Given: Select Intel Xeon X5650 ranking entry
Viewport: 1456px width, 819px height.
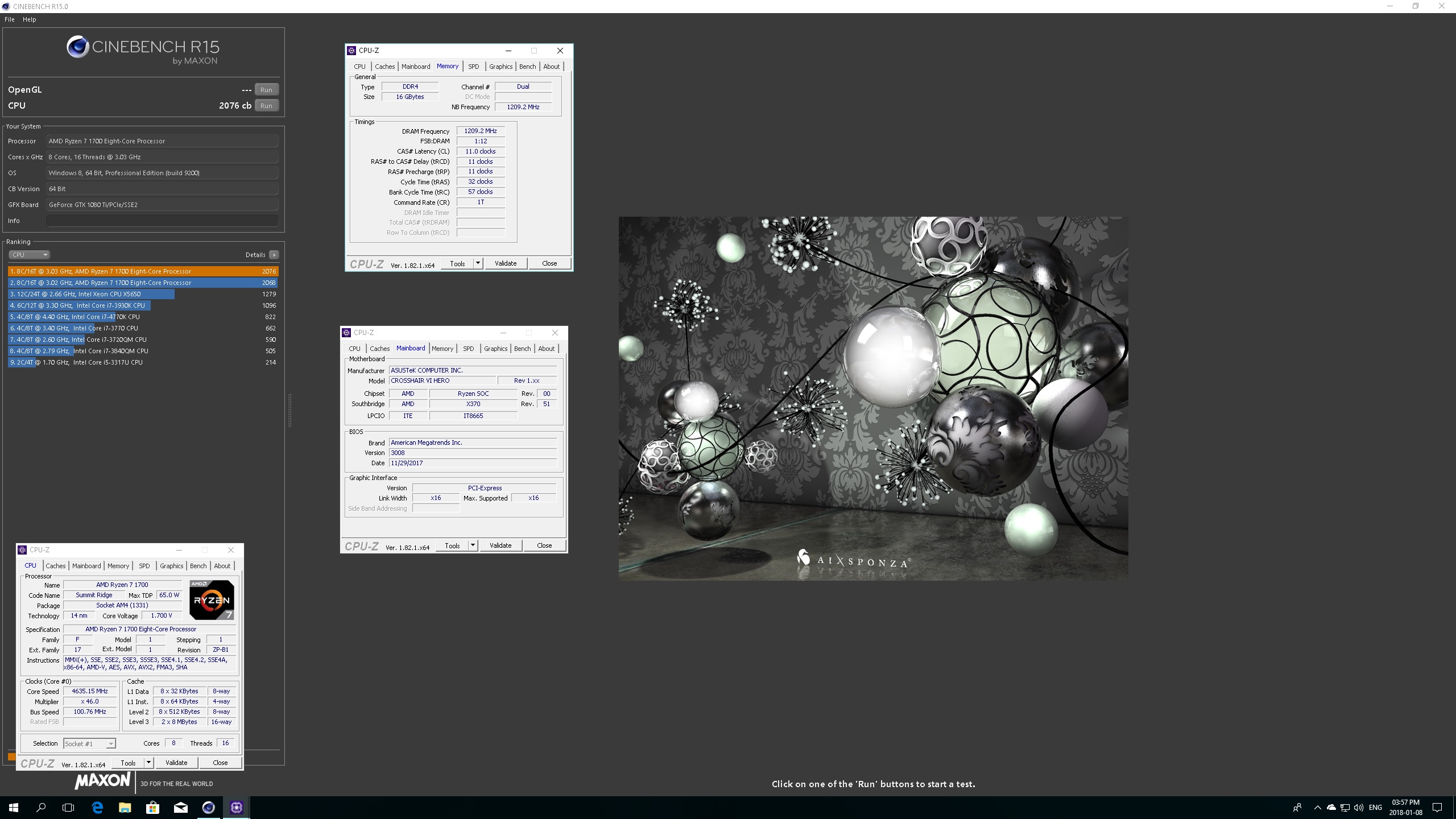Looking at the screenshot, I should pyautogui.click(x=143, y=294).
